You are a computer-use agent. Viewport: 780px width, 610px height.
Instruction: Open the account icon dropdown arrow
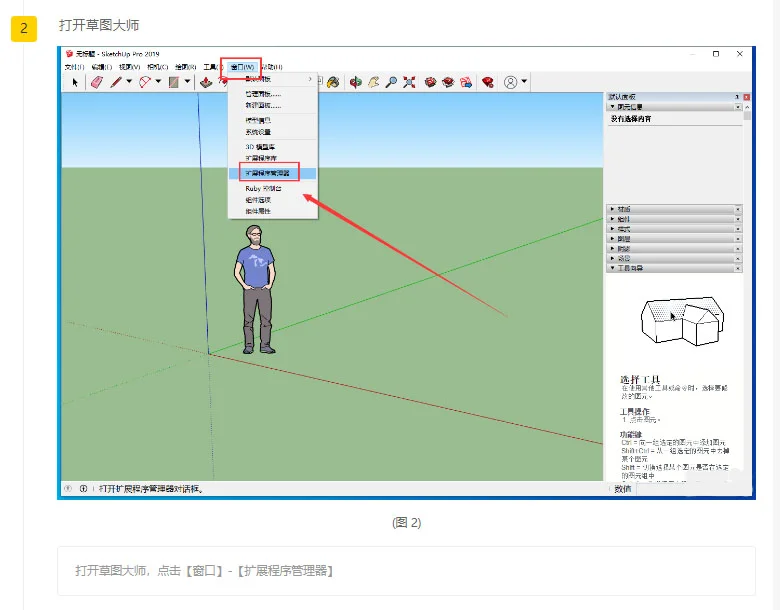point(524,82)
